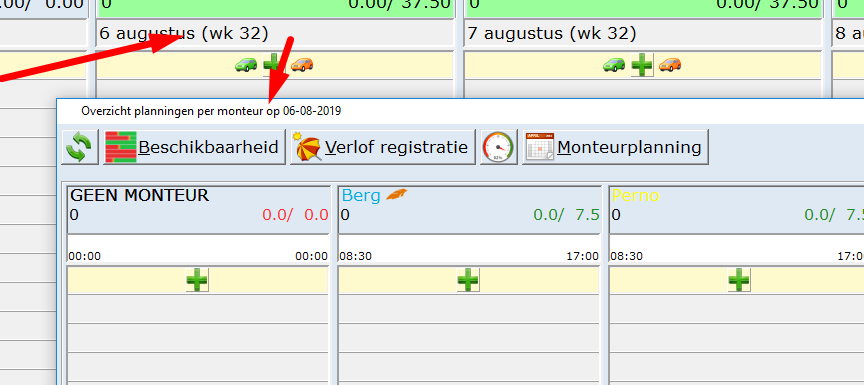The height and width of the screenshot is (385, 864).
Task: Click green car icon for 7 augustus
Action: (614, 64)
